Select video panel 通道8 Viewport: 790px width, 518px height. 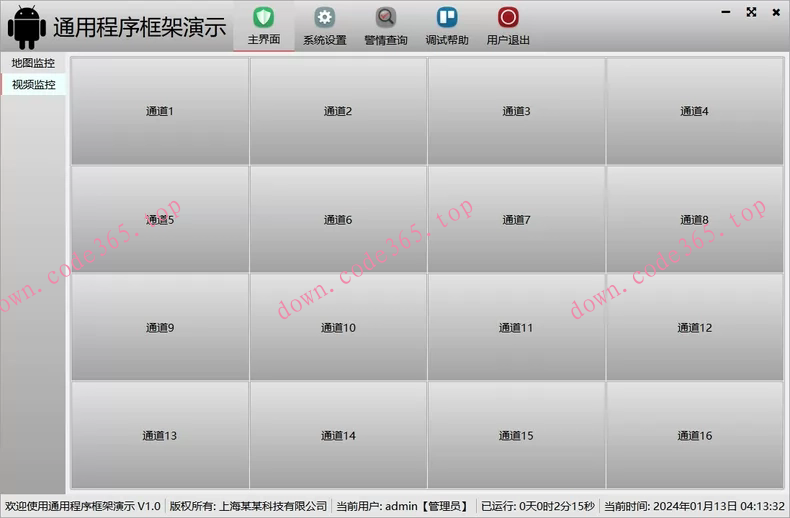[695, 219]
